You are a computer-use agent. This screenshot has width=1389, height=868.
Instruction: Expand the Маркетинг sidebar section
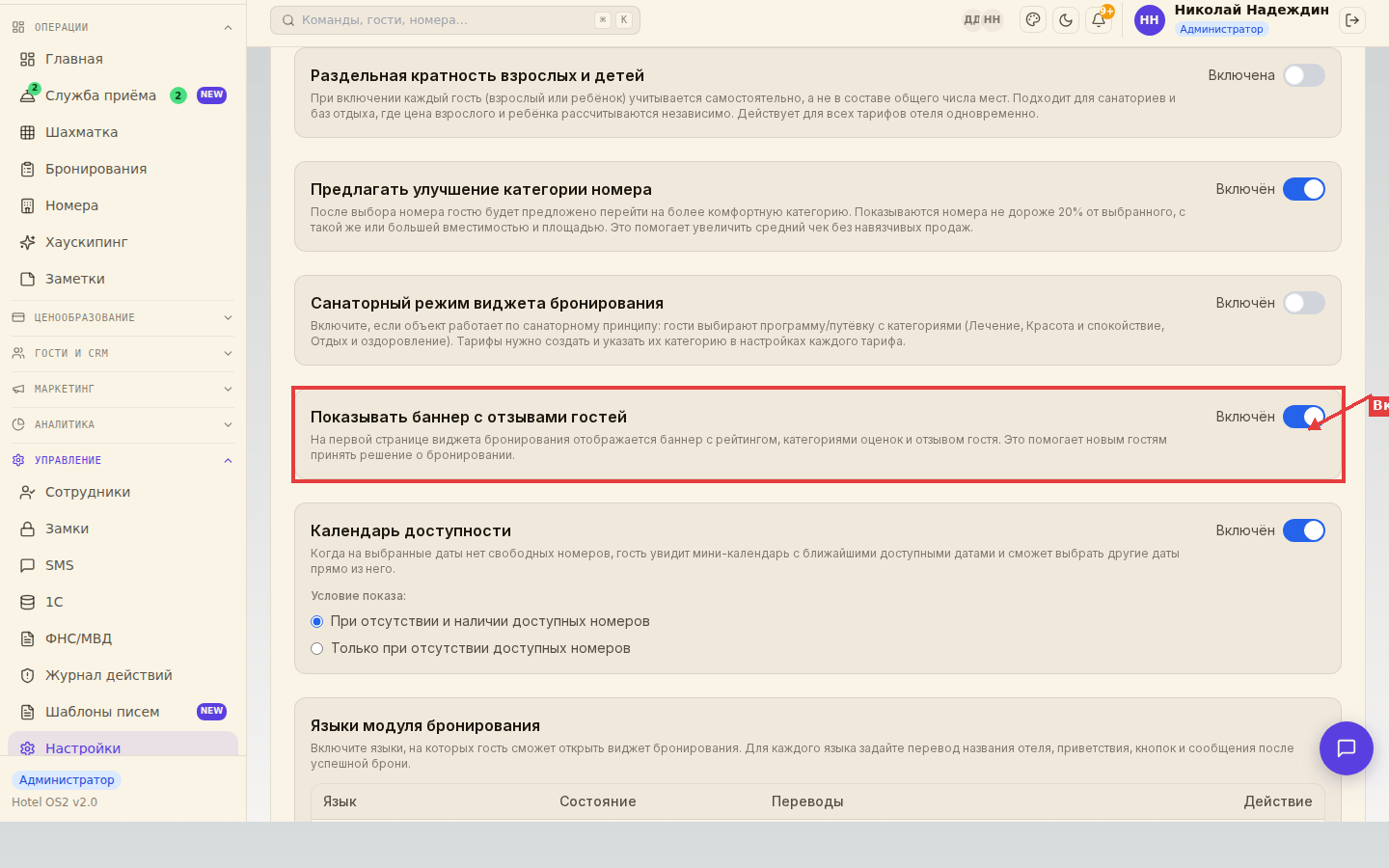[x=122, y=389]
